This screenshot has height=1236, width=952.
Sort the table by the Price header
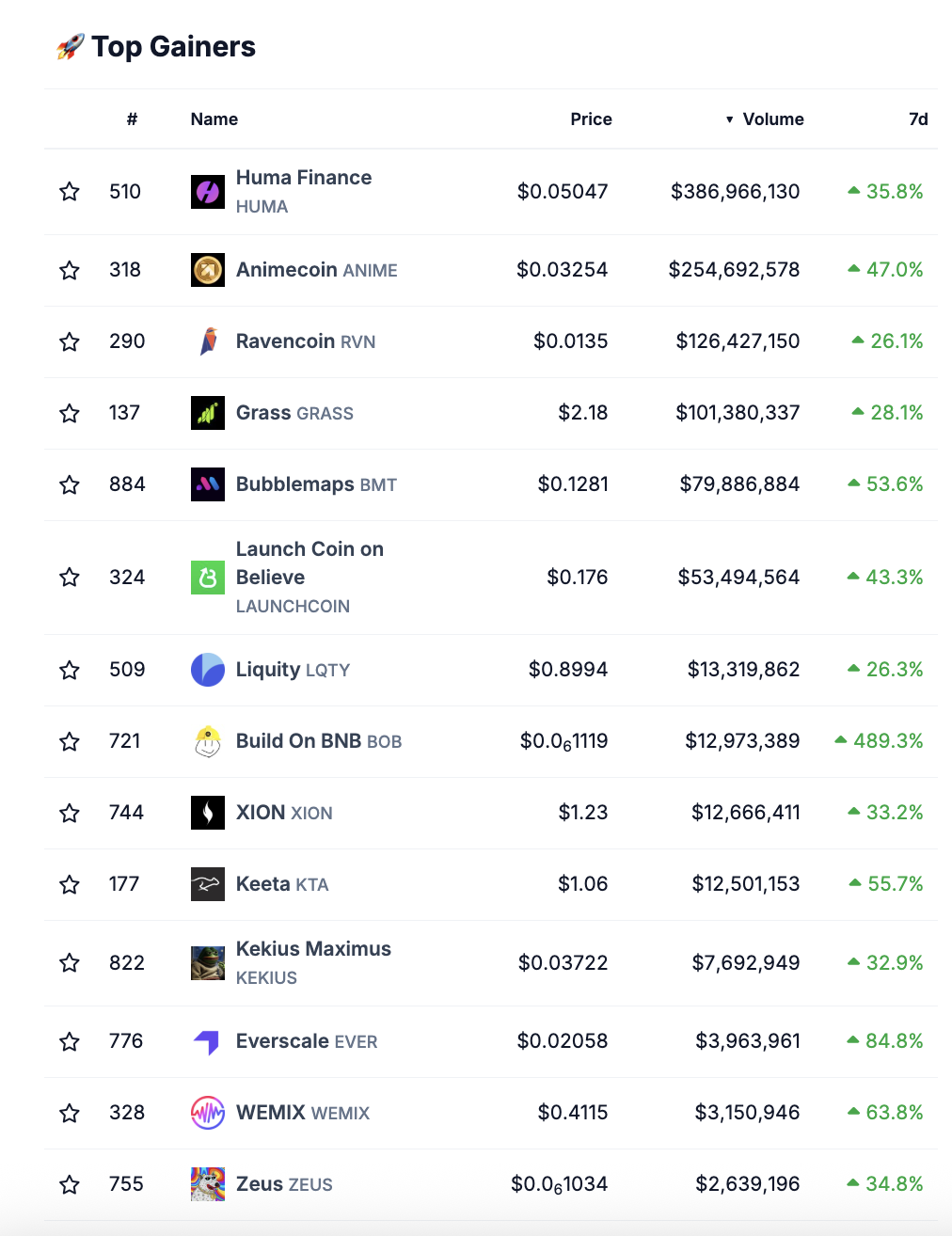point(591,119)
